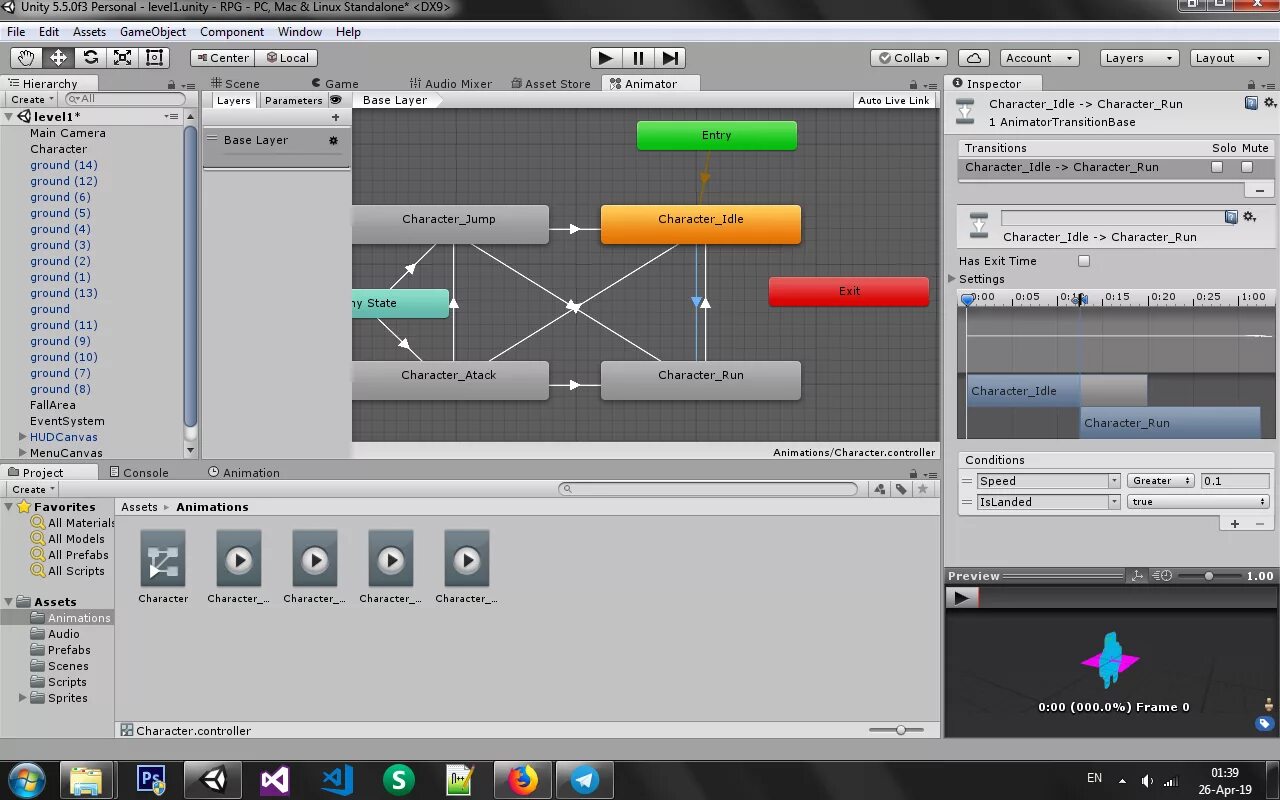Switch to the Asset Store tab
The height and width of the screenshot is (800, 1280).
click(551, 84)
